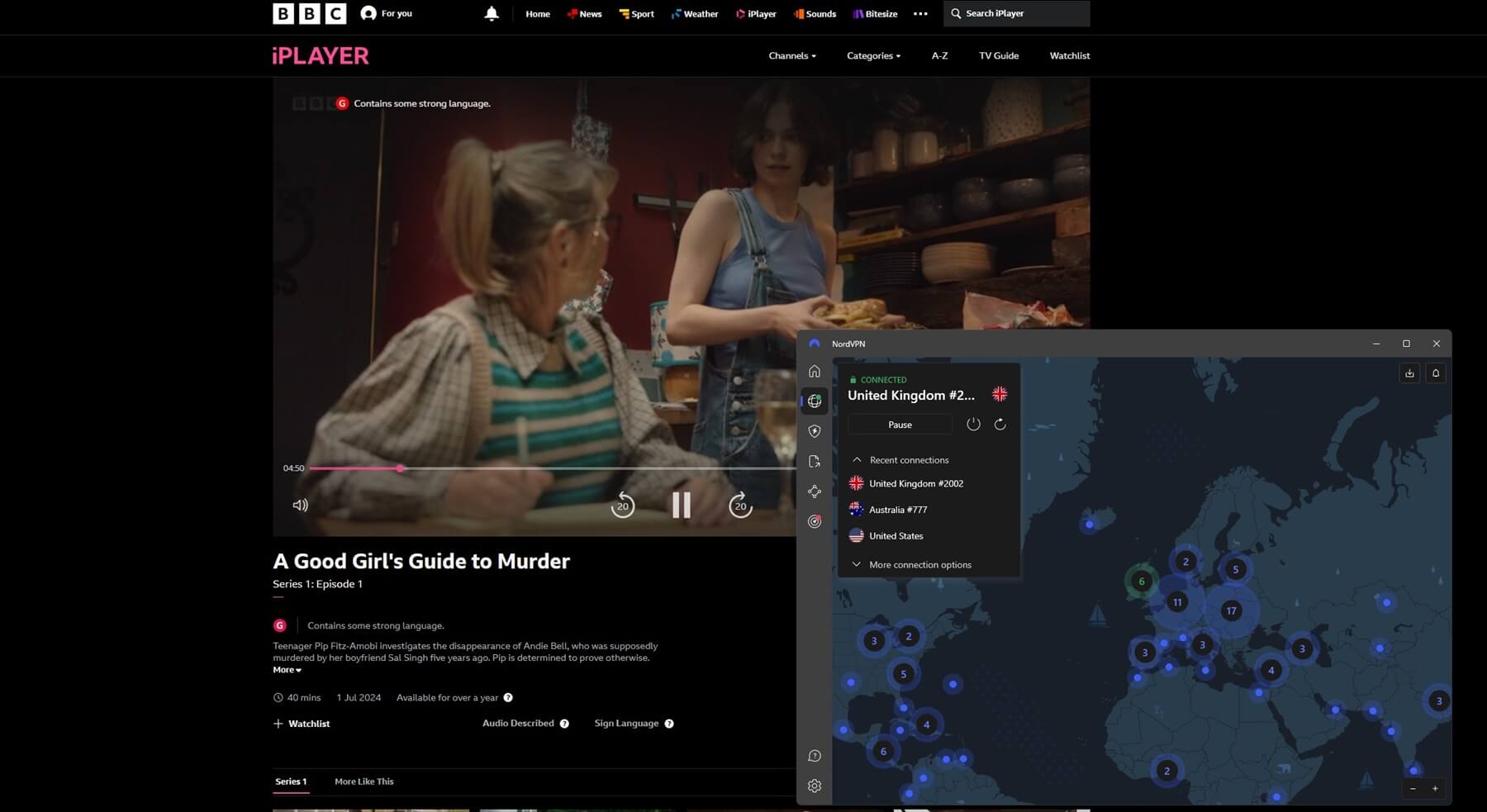This screenshot has width=1487, height=812.
Task: Click the green 6 server cluster on map
Action: (1142, 582)
